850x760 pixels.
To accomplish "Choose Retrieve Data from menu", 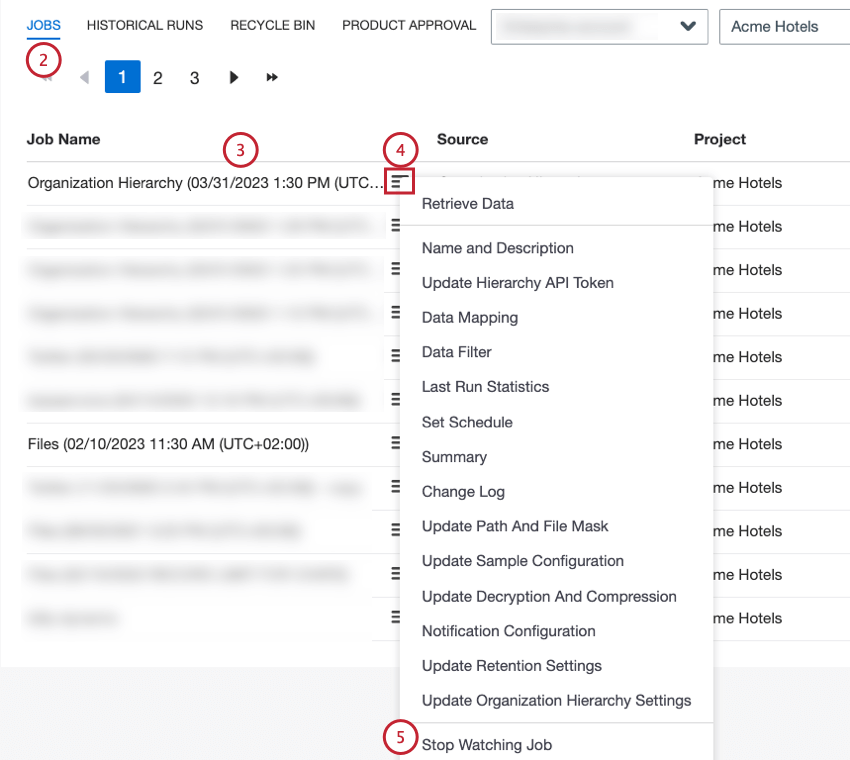I will 468,204.
